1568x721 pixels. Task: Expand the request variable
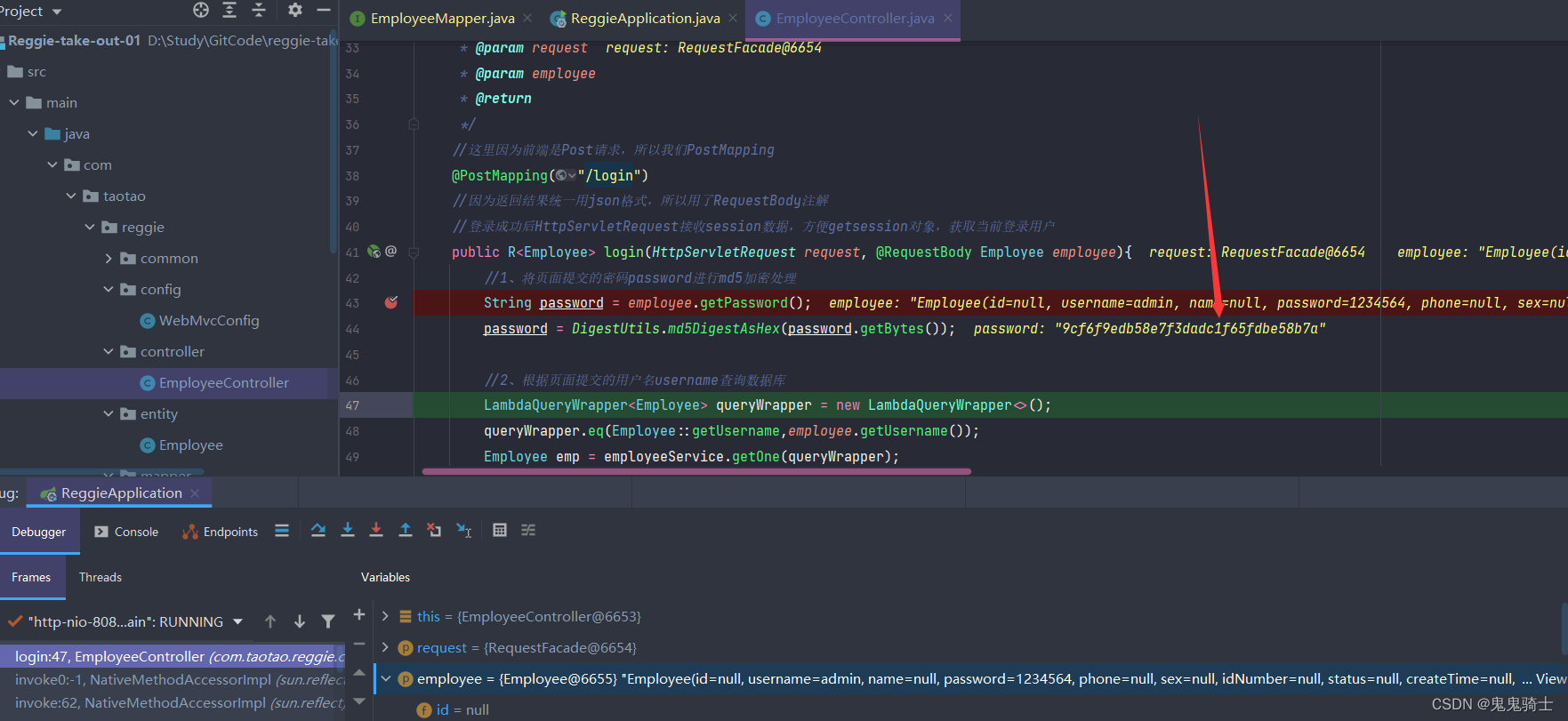pyautogui.click(x=385, y=647)
